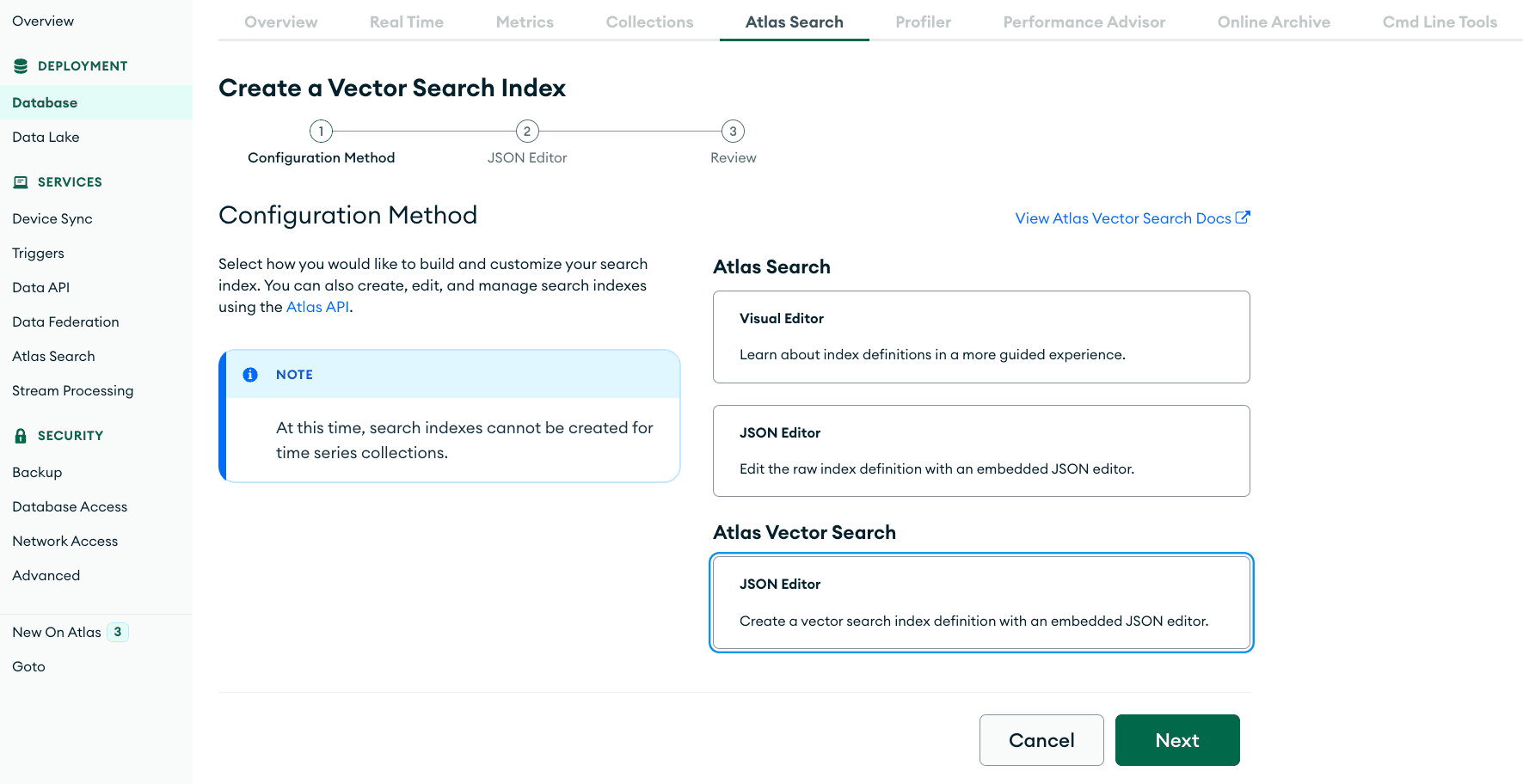Choose Atlas Search JSON Editor card
Viewport: 1523px width, 784px height.
click(980, 450)
